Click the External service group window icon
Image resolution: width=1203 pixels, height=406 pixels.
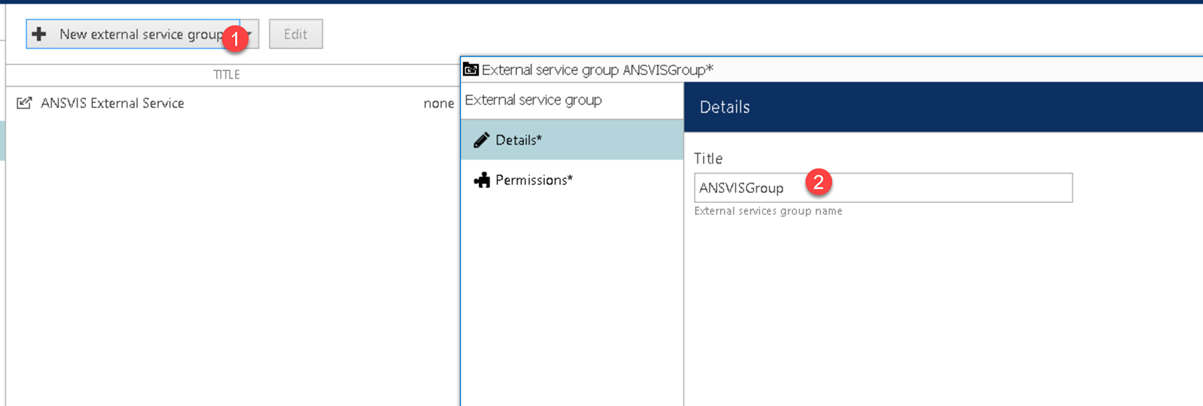coord(470,69)
